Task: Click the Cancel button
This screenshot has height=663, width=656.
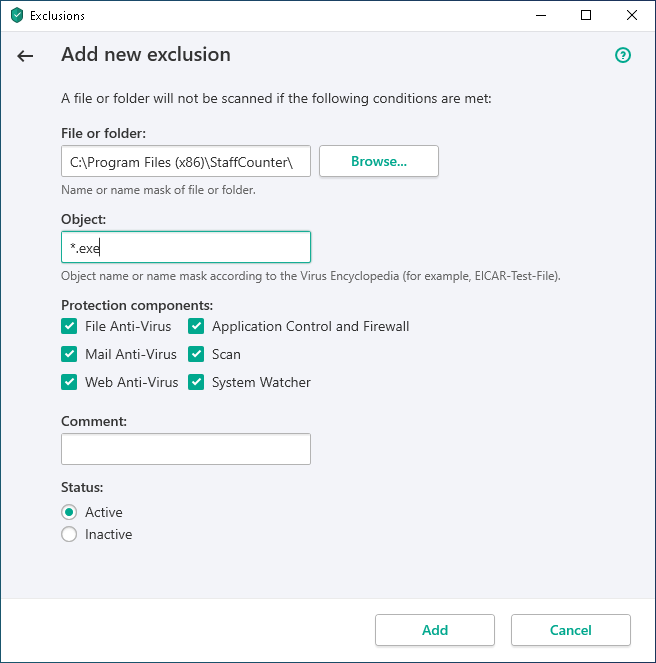Action: [571, 630]
